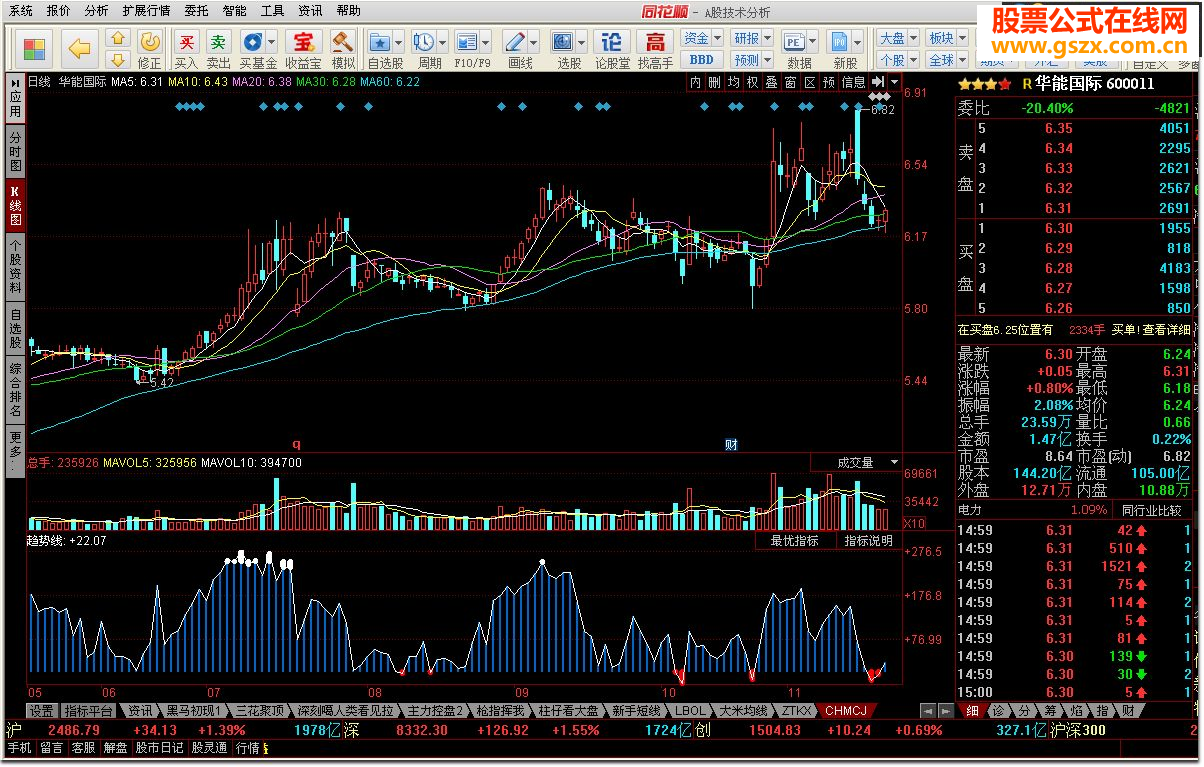Screen dimensions: 1204x767
Task: Expand the 周期 dropdown arrow
Action: 443,42
